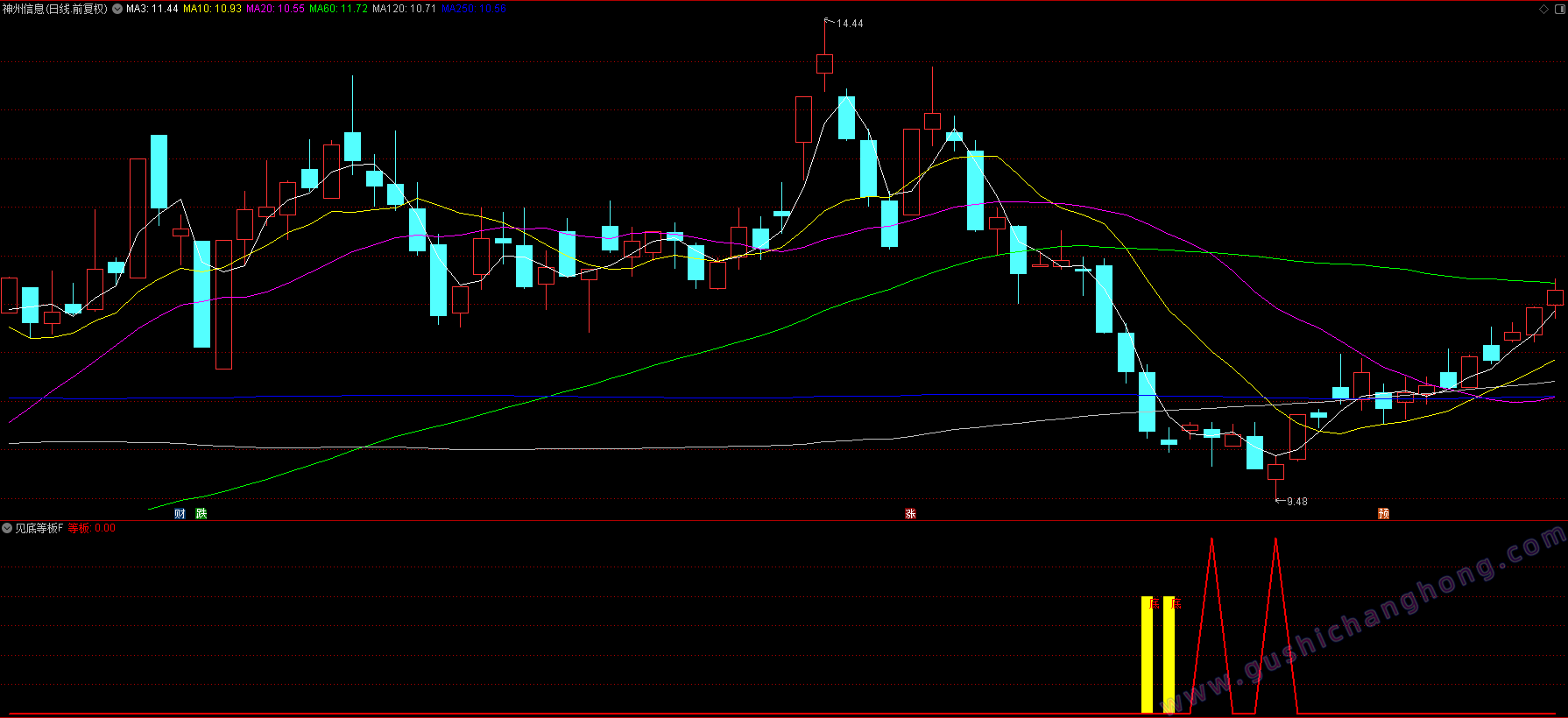Click the lowest candle at 9.48
This screenshot has height=718, width=1568.
[x=1275, y=472]
